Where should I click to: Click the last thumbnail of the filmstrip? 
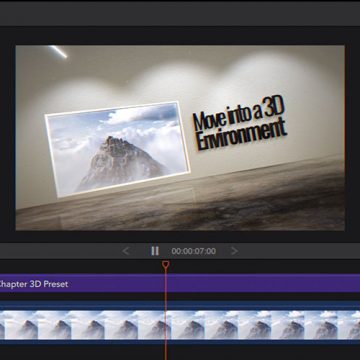349,325
